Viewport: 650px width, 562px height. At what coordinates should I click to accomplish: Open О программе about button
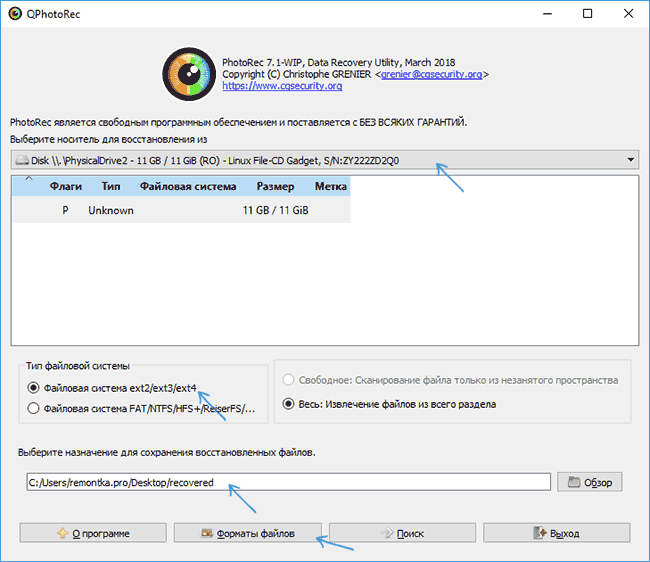(x=93, y=533)
